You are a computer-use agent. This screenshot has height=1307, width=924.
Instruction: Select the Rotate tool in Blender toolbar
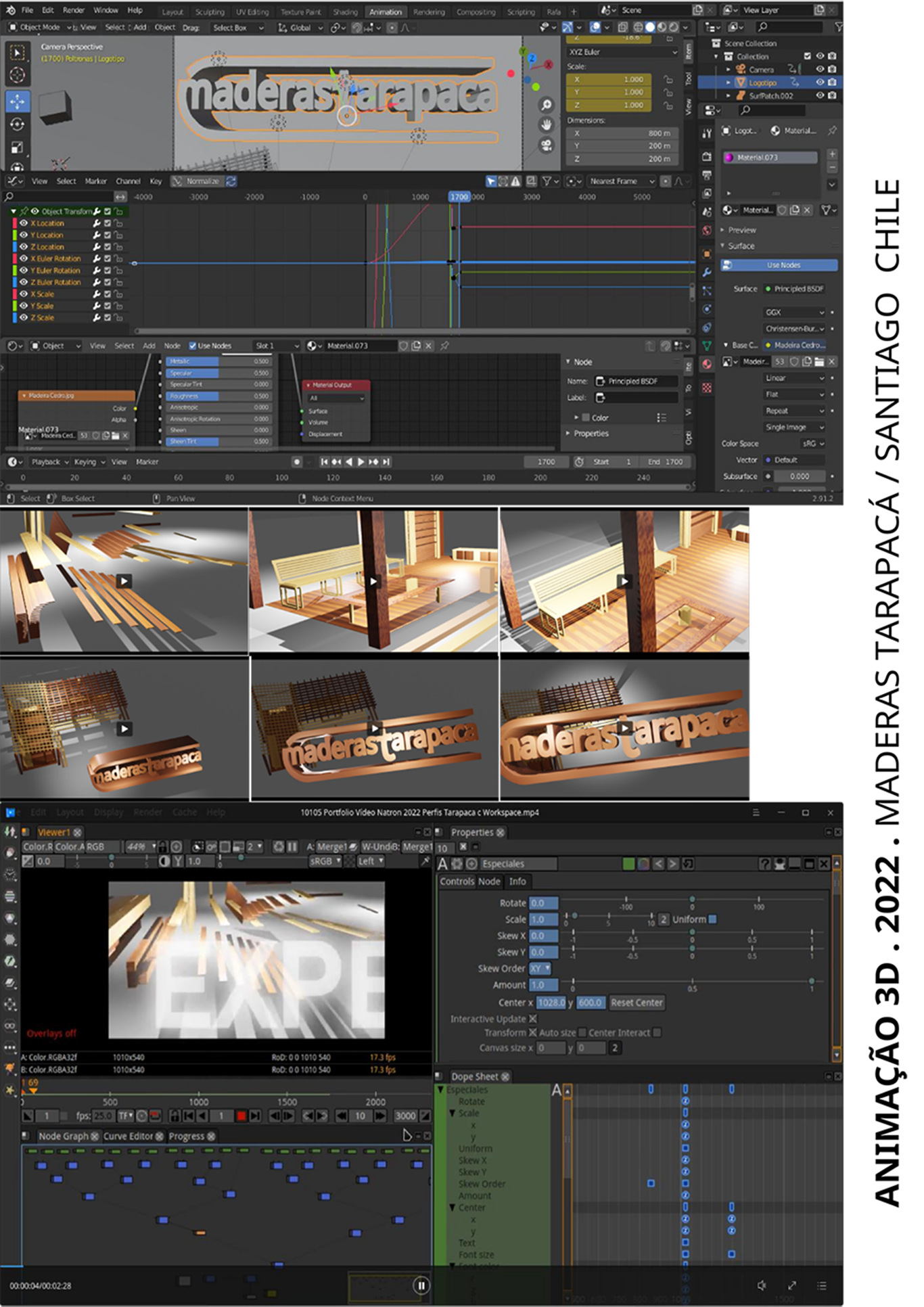17,125
